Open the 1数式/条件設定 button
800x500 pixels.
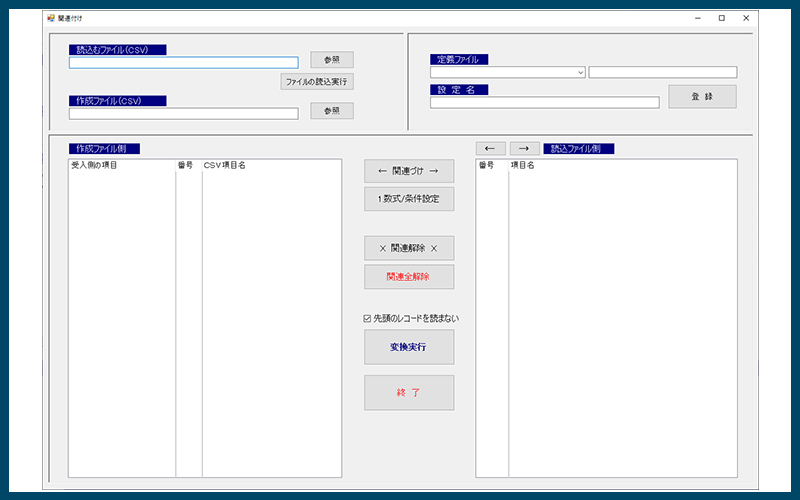coord(408,198)
